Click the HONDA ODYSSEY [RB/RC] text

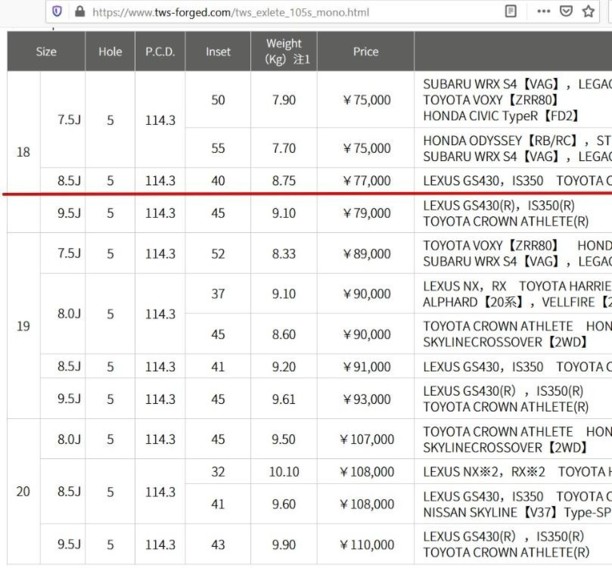(501, 141)
